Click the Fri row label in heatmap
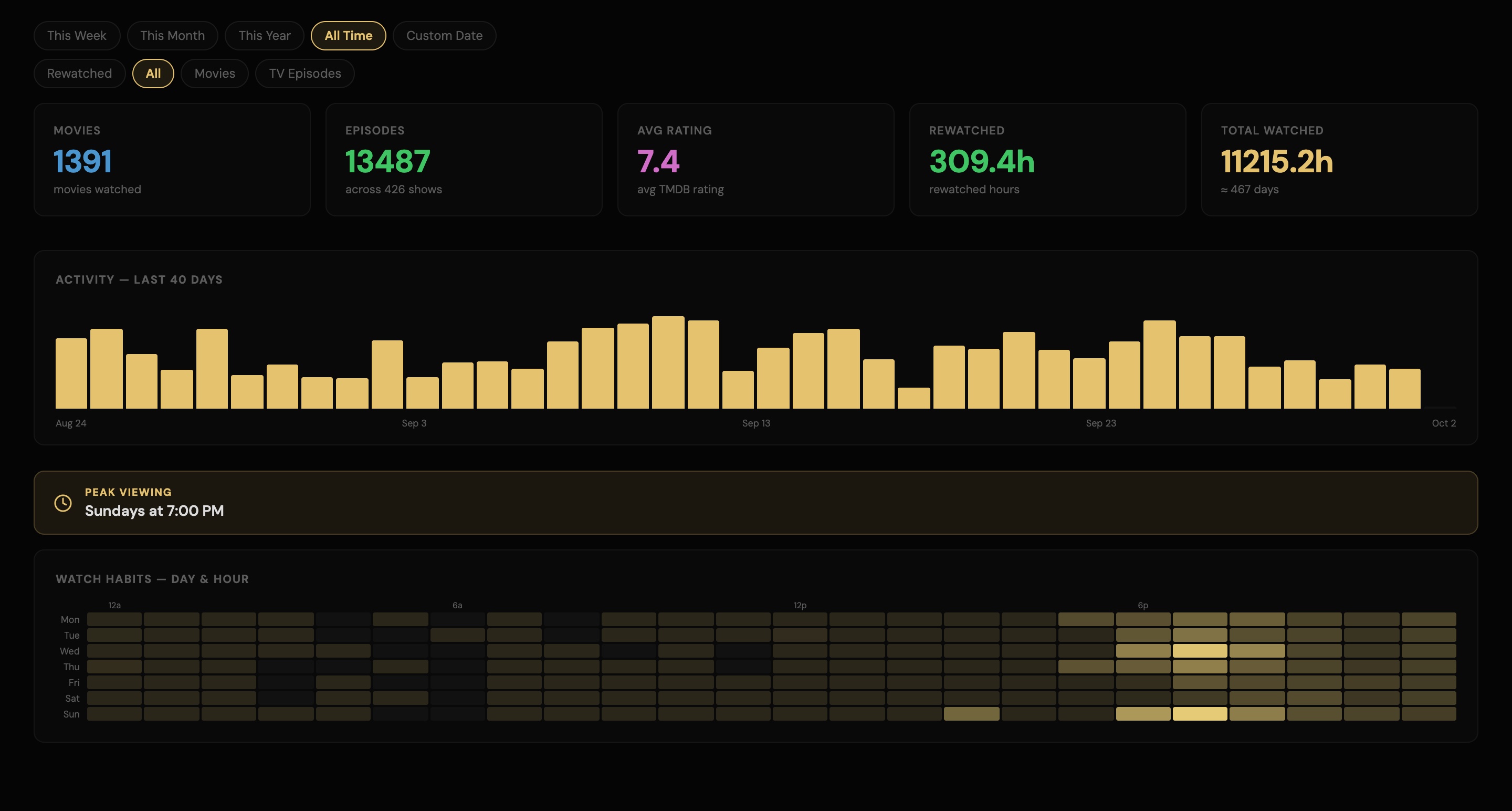The width and height of the screenshot is (1512, 811). (74, 683)
